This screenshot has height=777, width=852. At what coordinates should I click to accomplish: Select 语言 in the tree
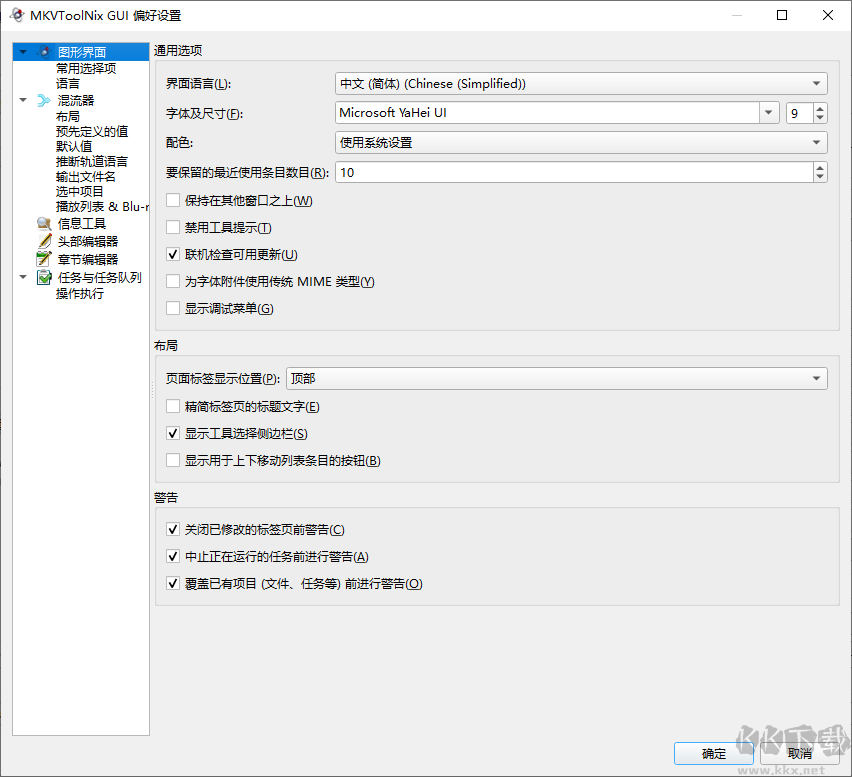pos(68,84)
